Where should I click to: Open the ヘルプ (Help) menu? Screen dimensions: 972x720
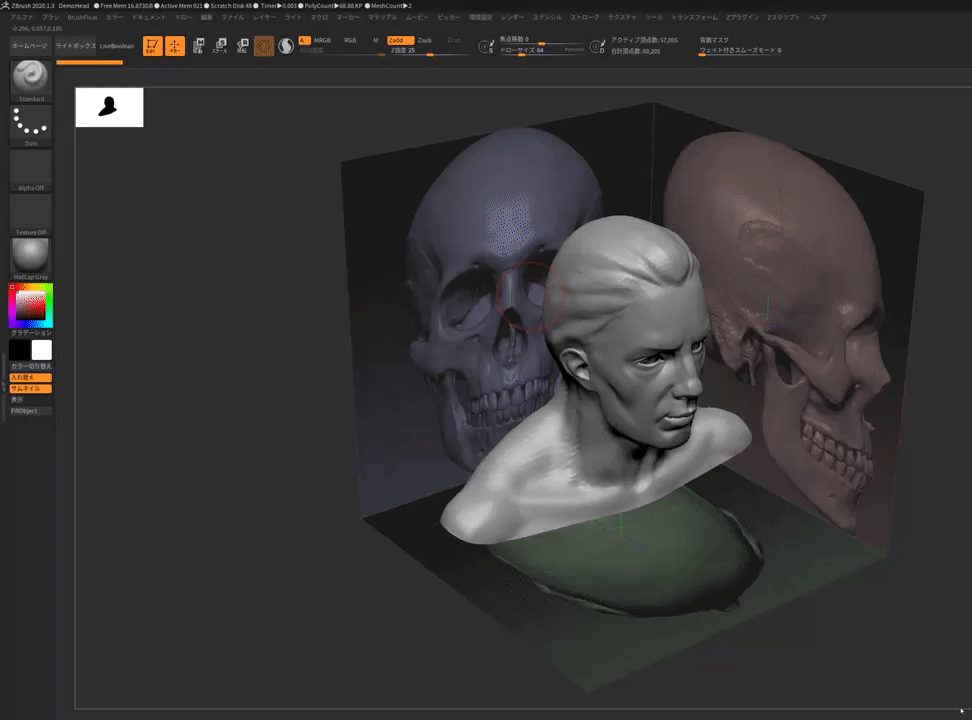click(x=817, y=18)
